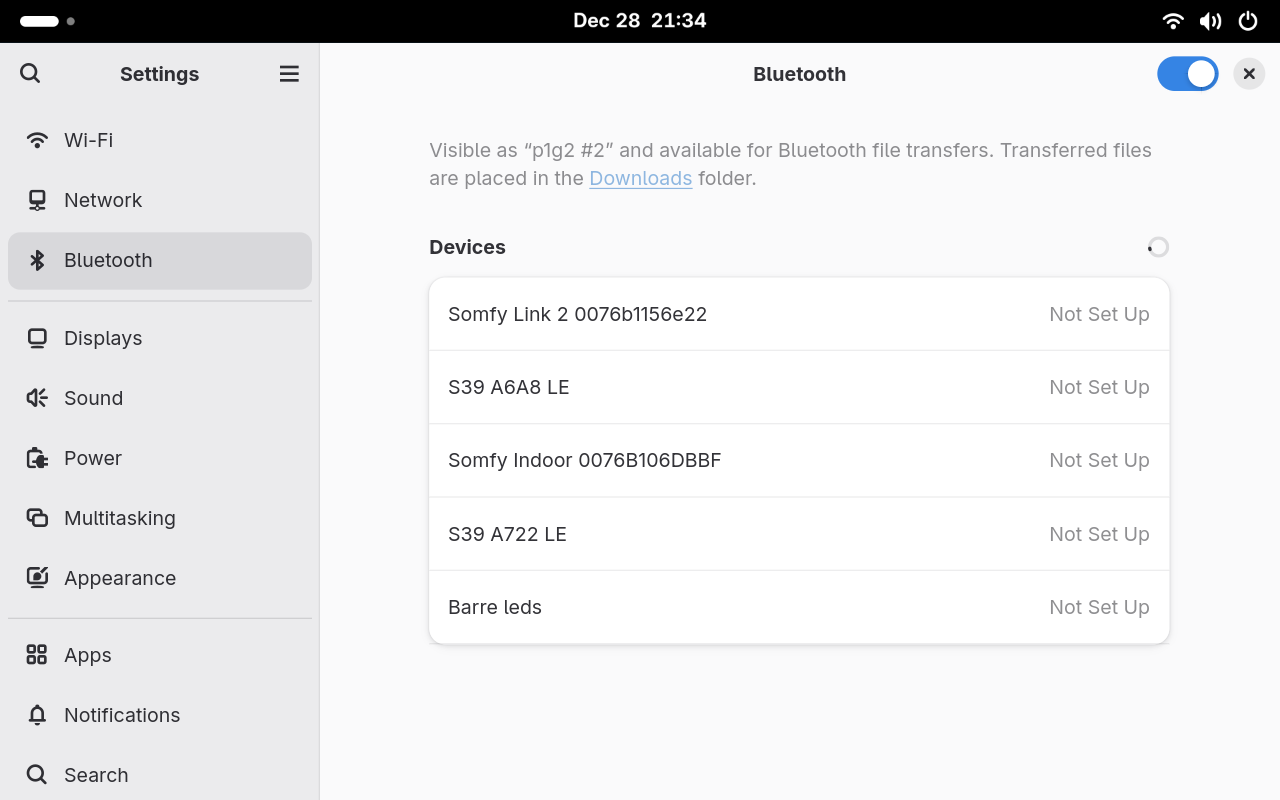
Task: Open the Apps settings section
Action: [88, 655]
